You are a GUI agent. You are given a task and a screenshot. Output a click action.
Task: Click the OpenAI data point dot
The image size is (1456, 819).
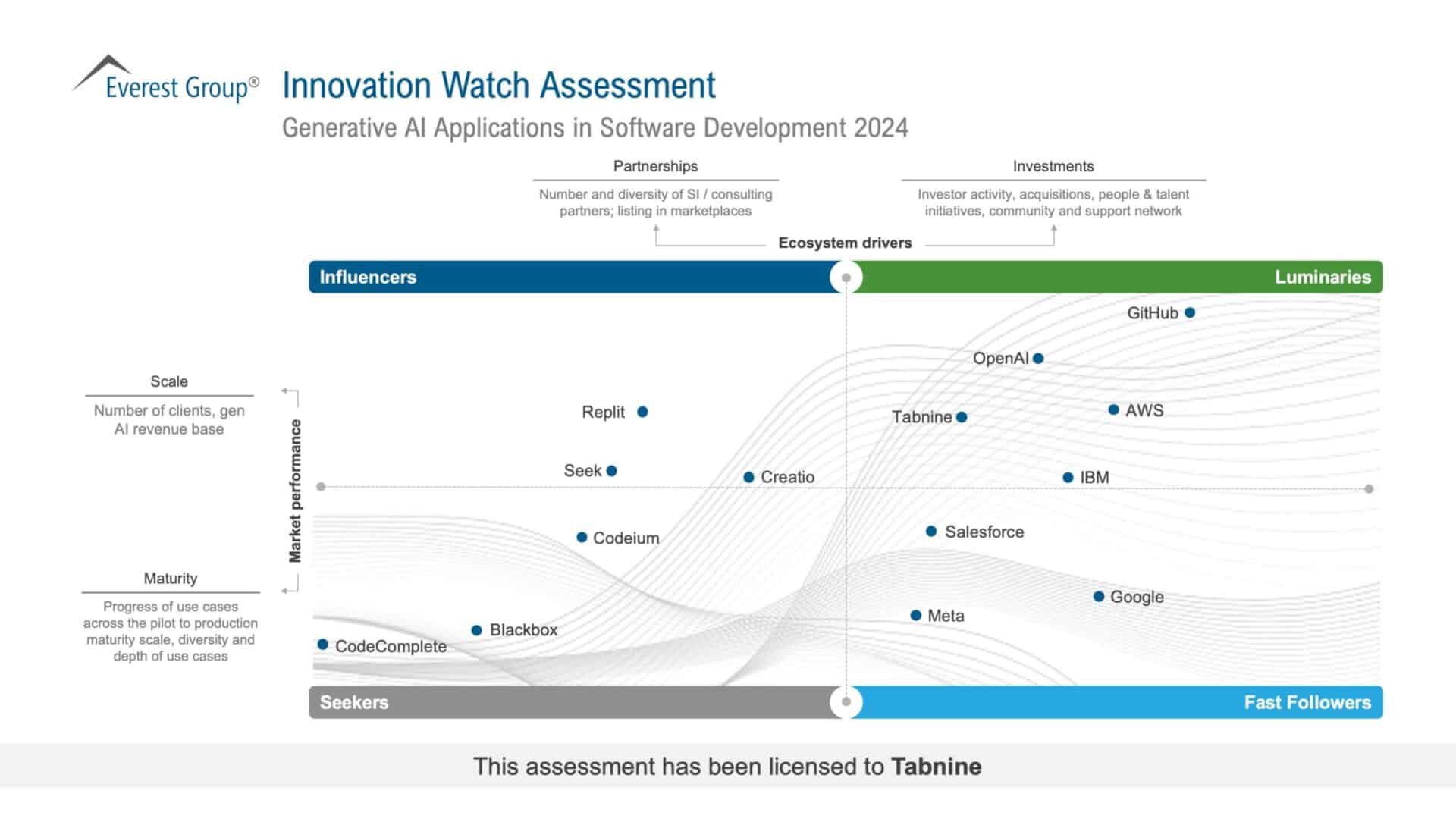tap(1038, 359)
